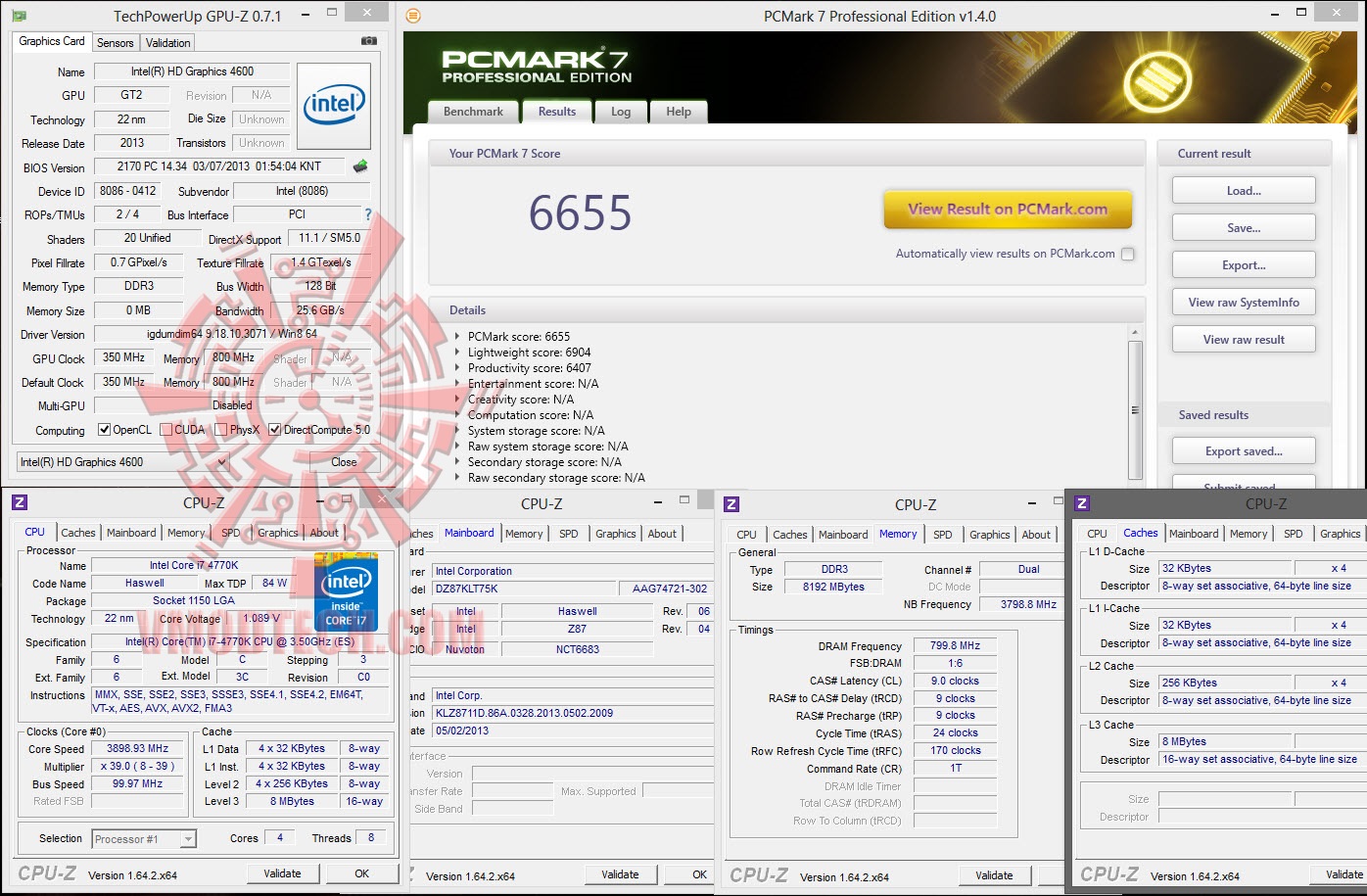Viewport: 1367px width, 896px height.
Task: Click the Export... button under Current result
Action: click(x=1244, y=265)
